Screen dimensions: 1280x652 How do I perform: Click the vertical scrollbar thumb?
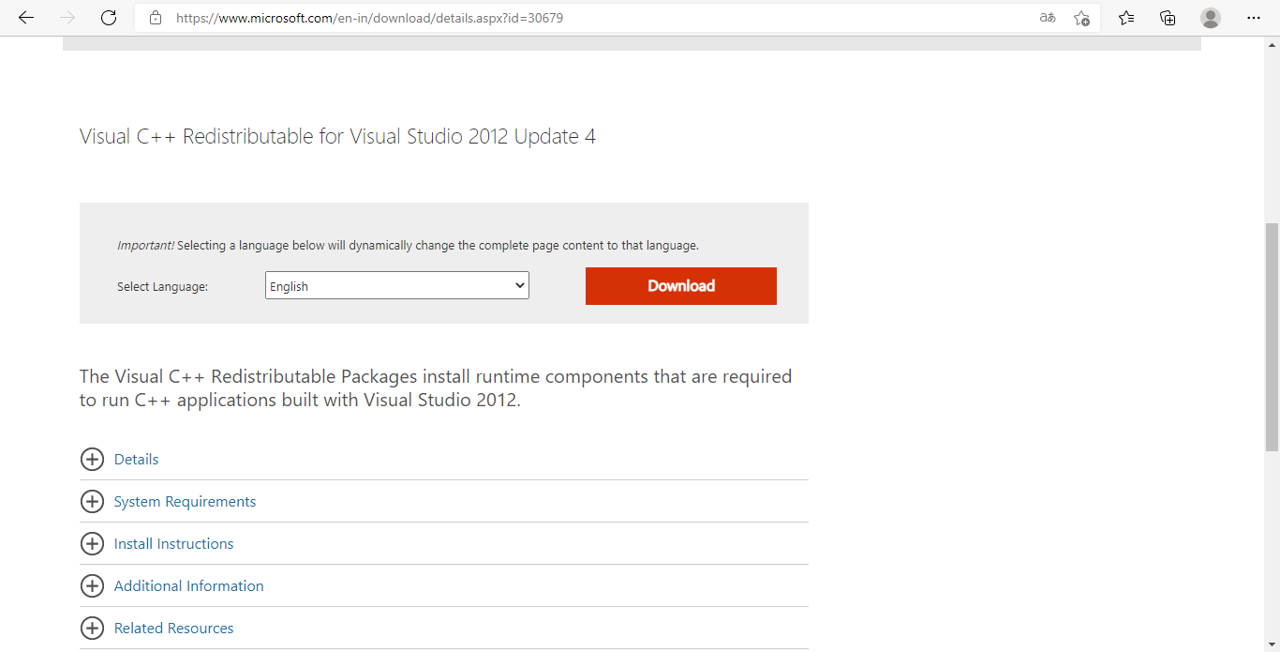1272,336
